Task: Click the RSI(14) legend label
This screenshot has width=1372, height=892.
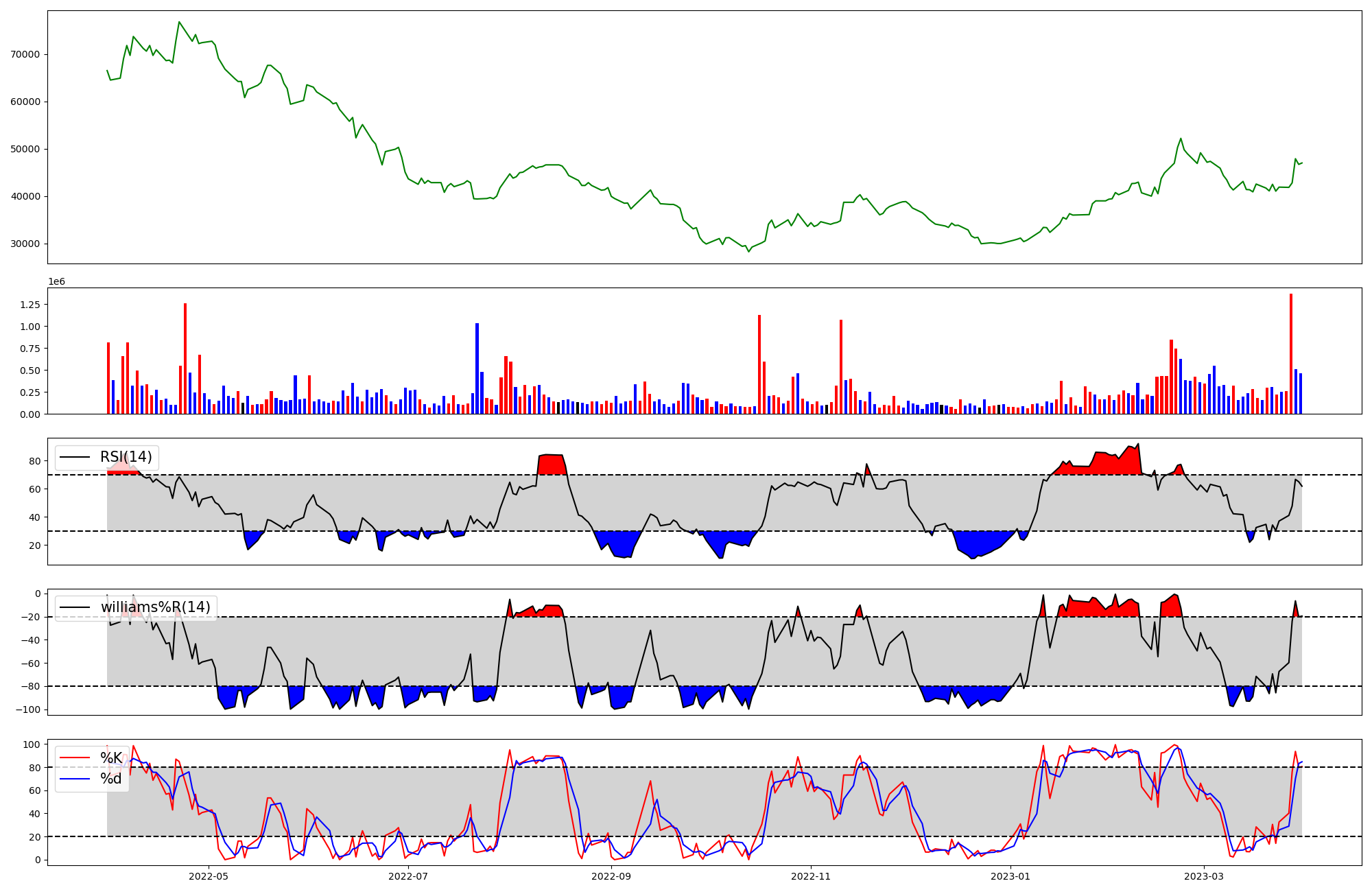Action: [x=126, y=457]
